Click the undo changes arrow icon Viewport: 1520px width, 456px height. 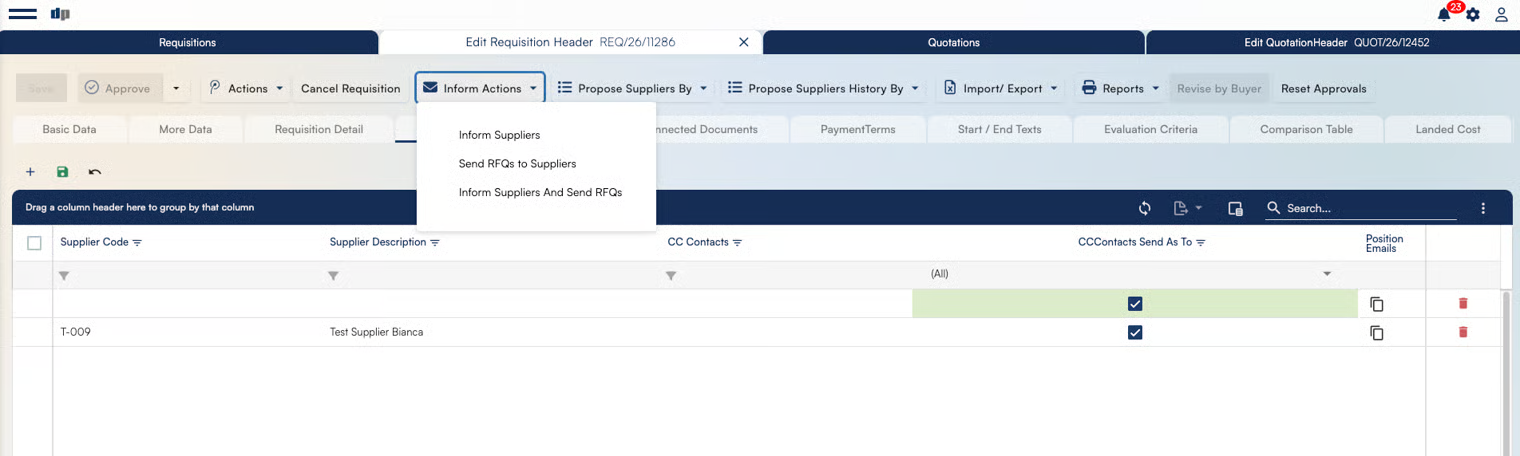[x=95, y=172]
